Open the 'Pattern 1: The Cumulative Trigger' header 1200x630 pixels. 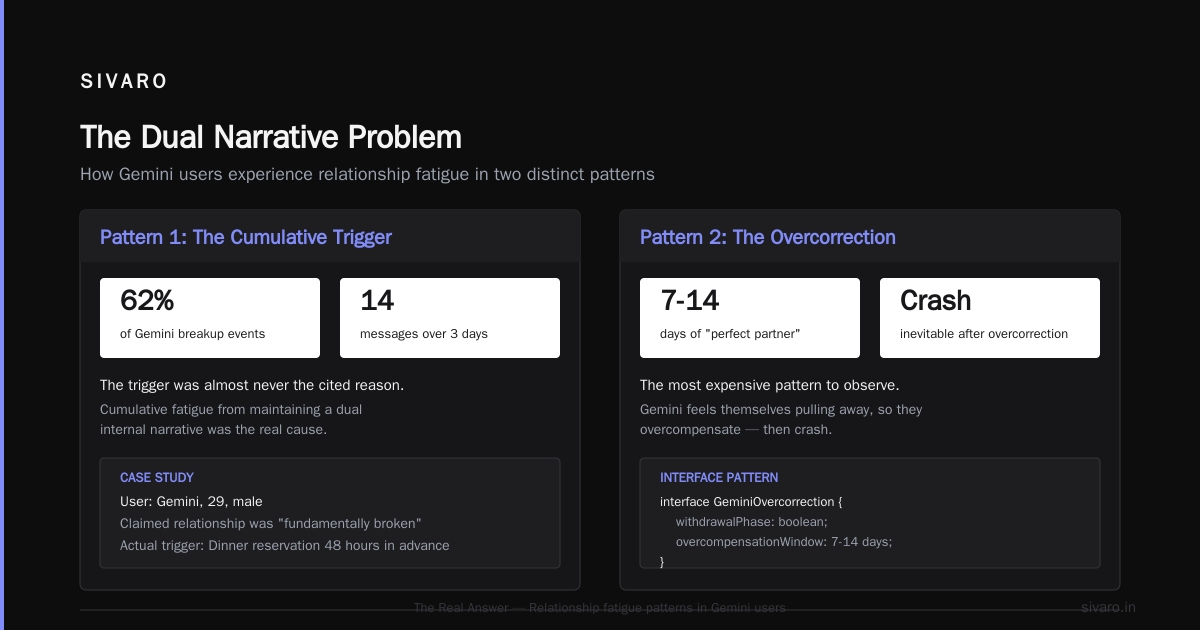(x=246, y=237)
